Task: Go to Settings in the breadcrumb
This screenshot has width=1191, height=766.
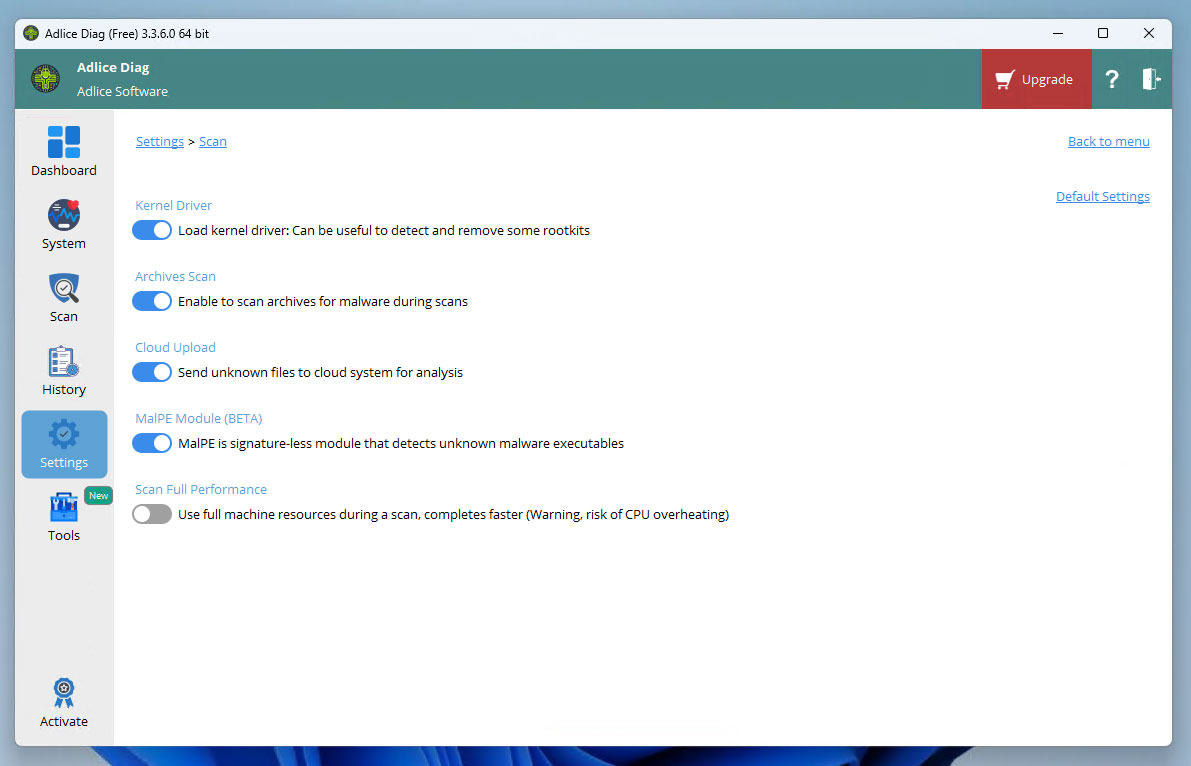Action: [x=160, y=142]
